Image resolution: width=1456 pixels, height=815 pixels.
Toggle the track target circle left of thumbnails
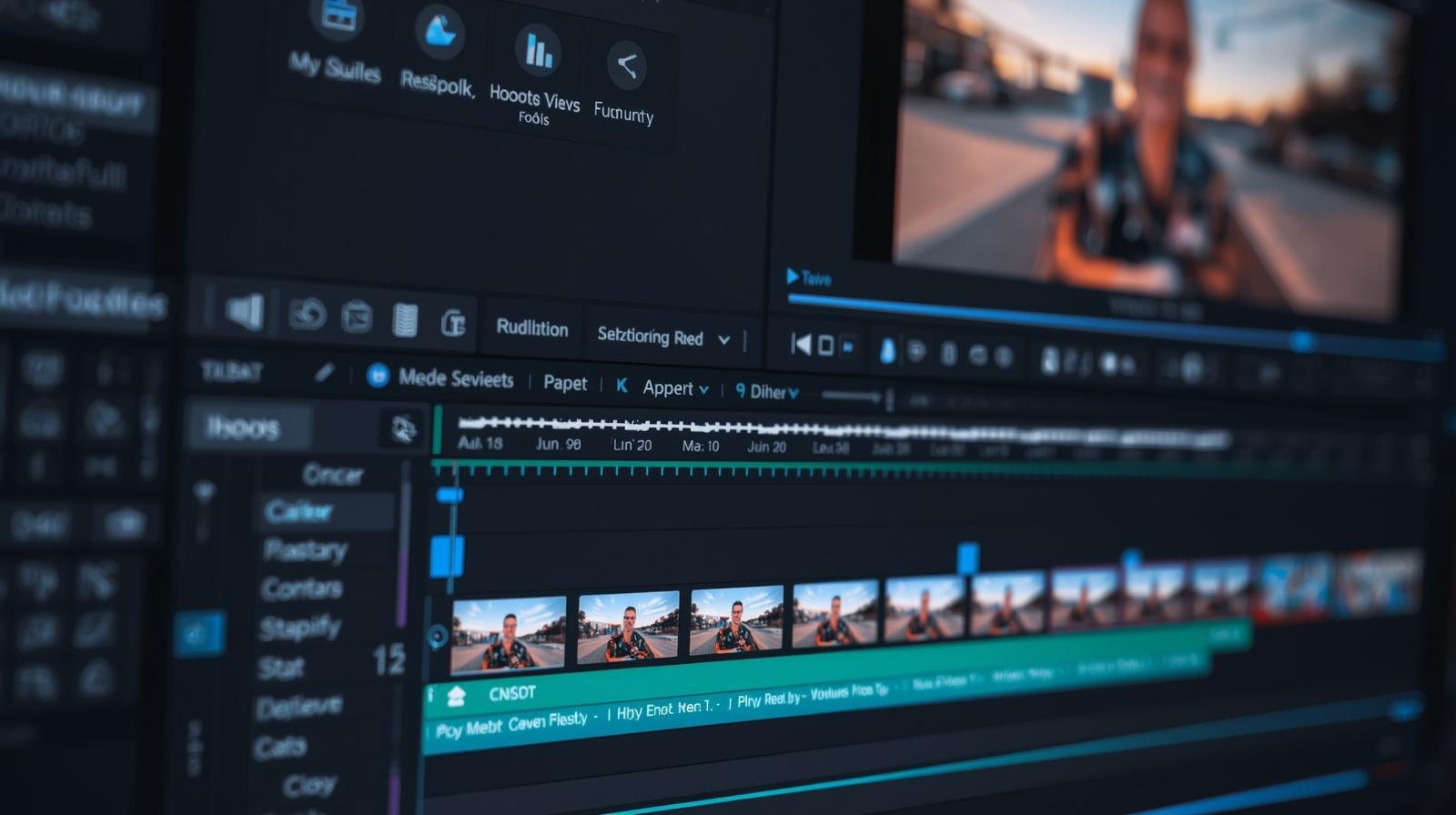click(438, 637)
